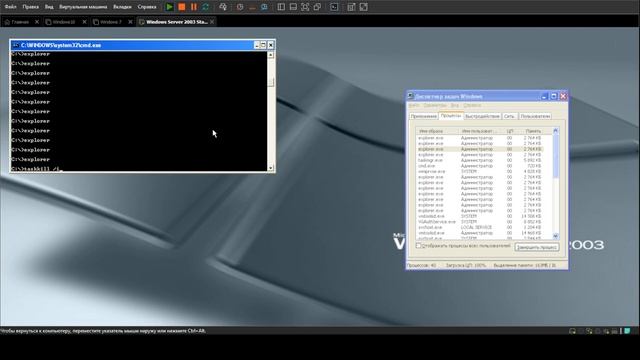This screenshot has width=640, height=360.
Task: Click the green Power On play icon
Action: pyautogui.click(x=169, y=7)
